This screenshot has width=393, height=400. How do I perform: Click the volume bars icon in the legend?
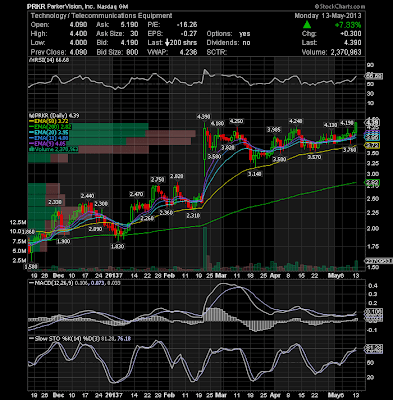click(x=31, y=150)
